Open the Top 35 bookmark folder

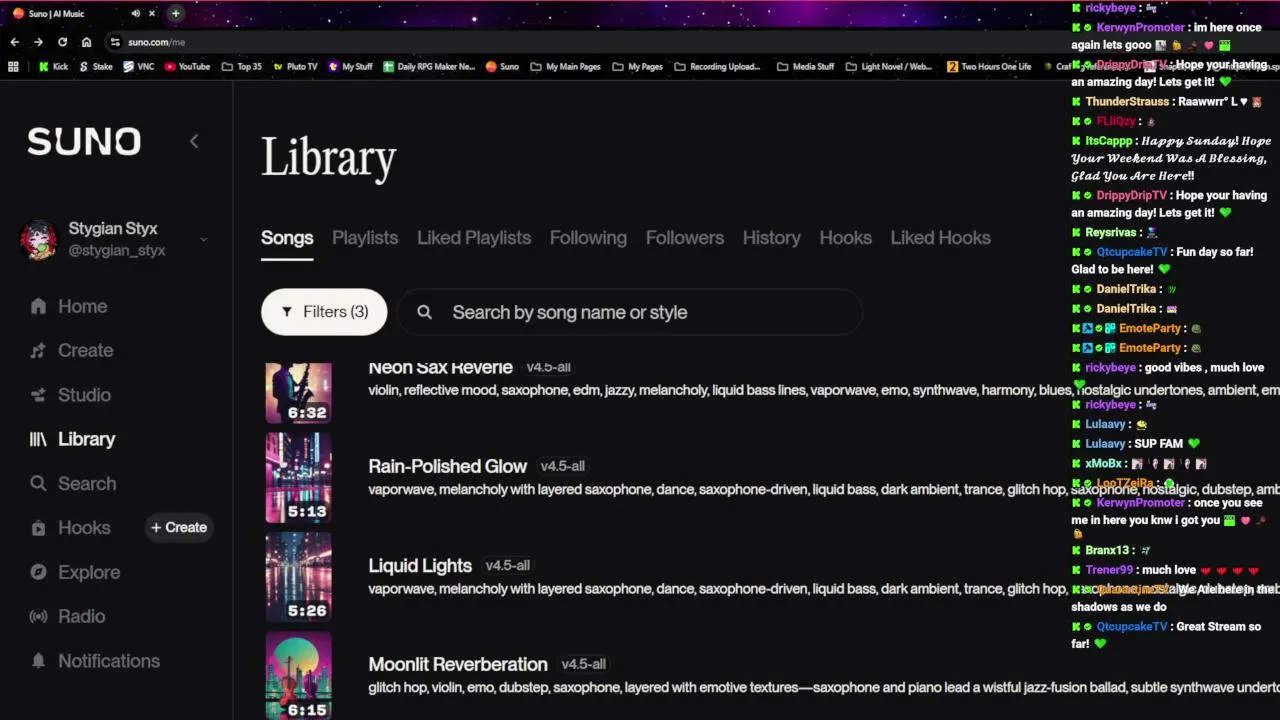click(242, 67)
